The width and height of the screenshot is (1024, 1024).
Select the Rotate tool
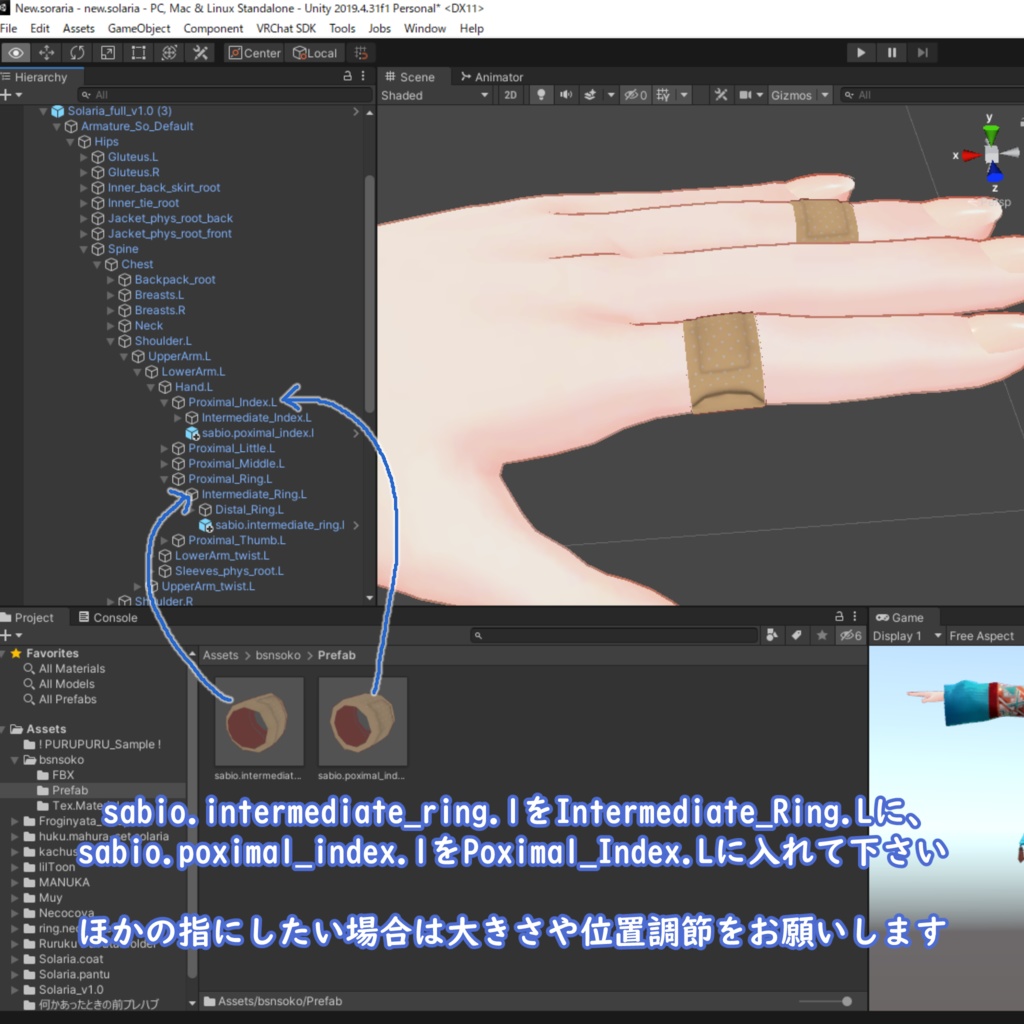click(77, 52)
